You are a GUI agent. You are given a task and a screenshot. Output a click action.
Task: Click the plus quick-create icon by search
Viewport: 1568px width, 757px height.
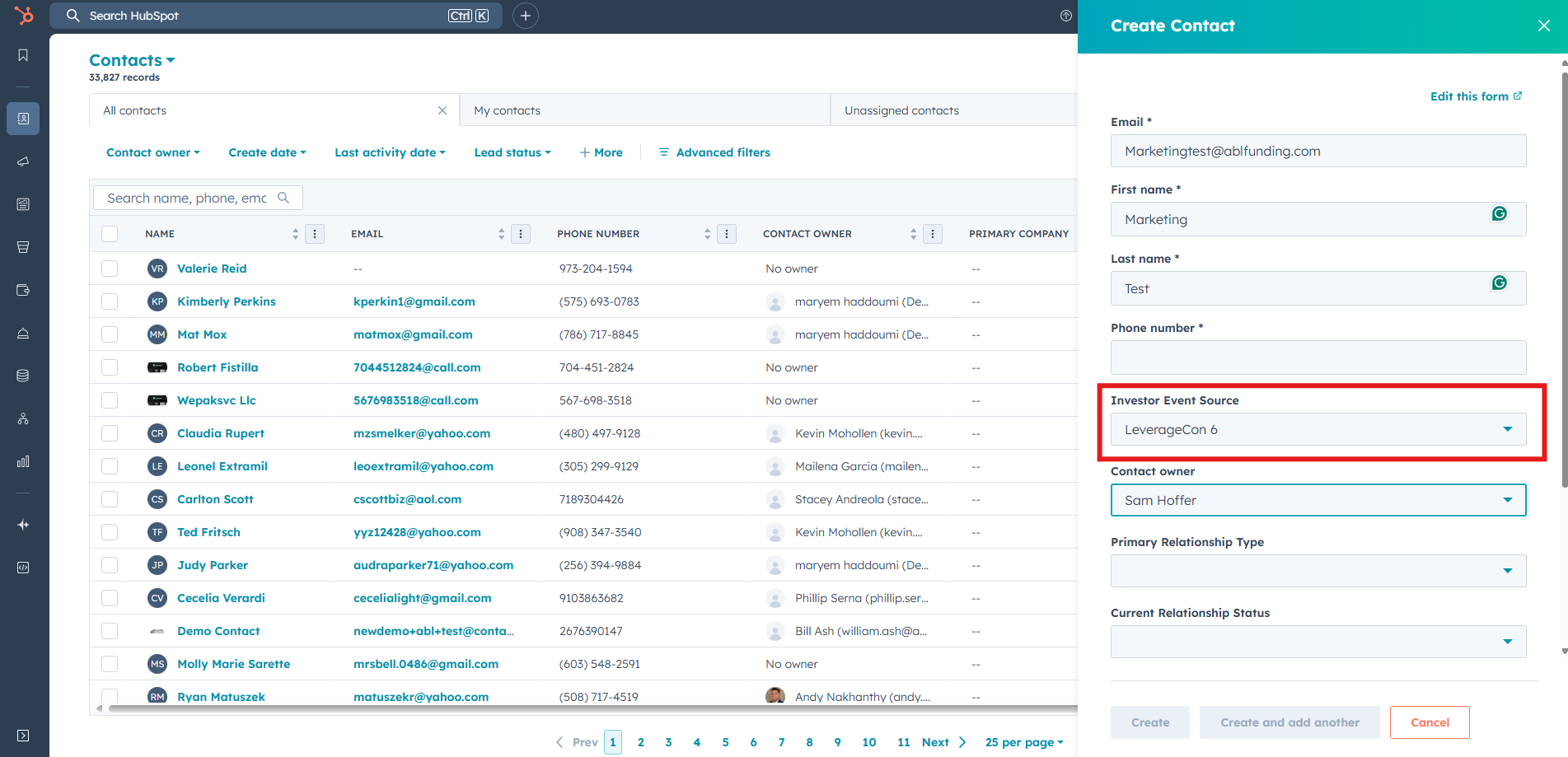(525, 16)
